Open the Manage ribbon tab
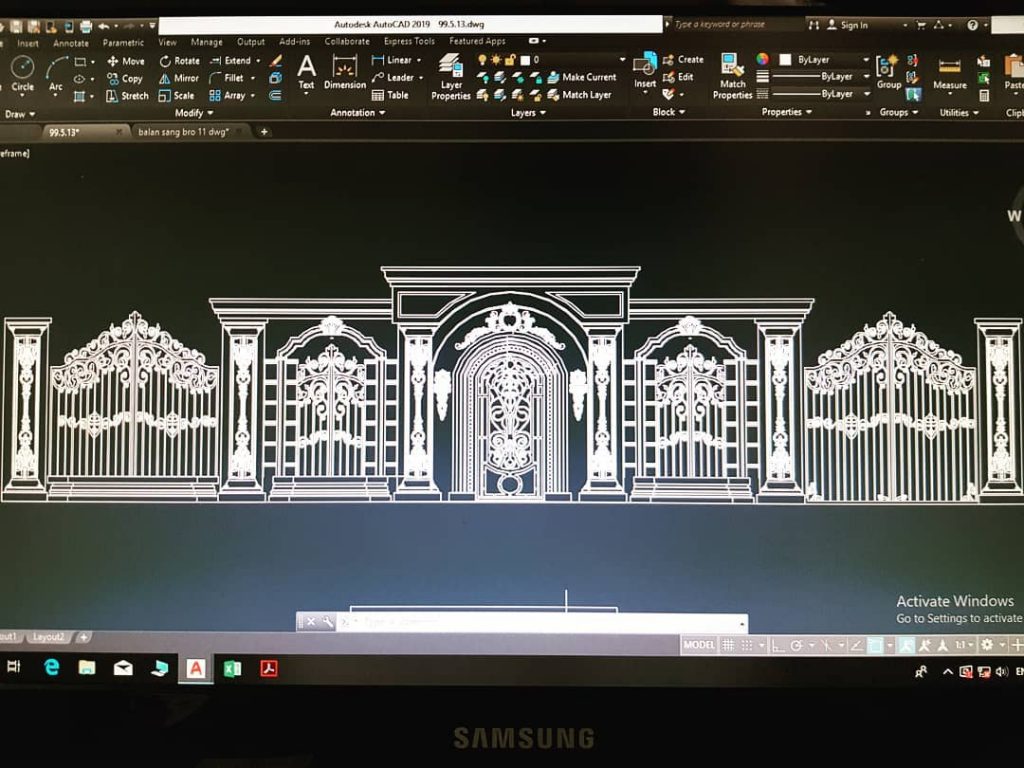 [207, 42]
